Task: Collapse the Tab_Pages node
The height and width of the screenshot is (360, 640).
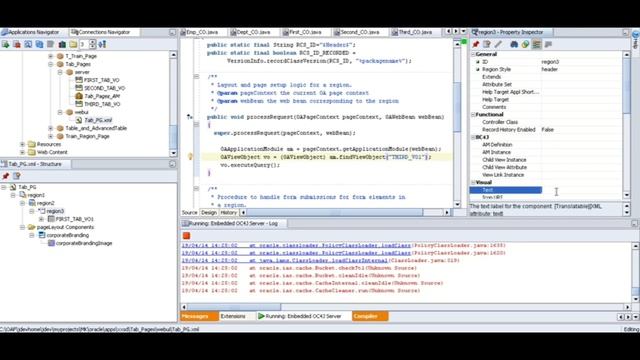Action: click(51, 64)
